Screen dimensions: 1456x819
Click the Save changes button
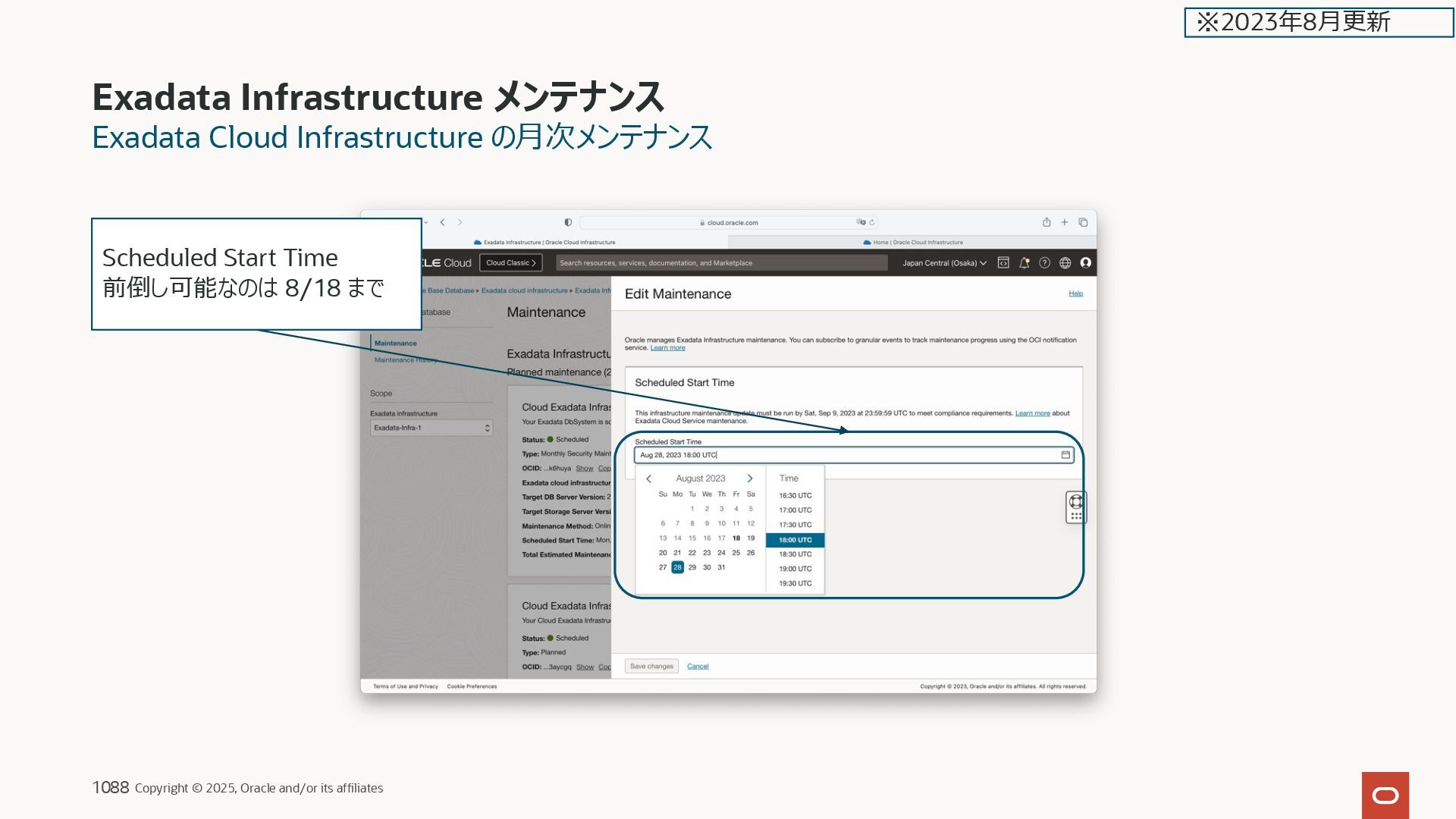[x=651, y=667]
